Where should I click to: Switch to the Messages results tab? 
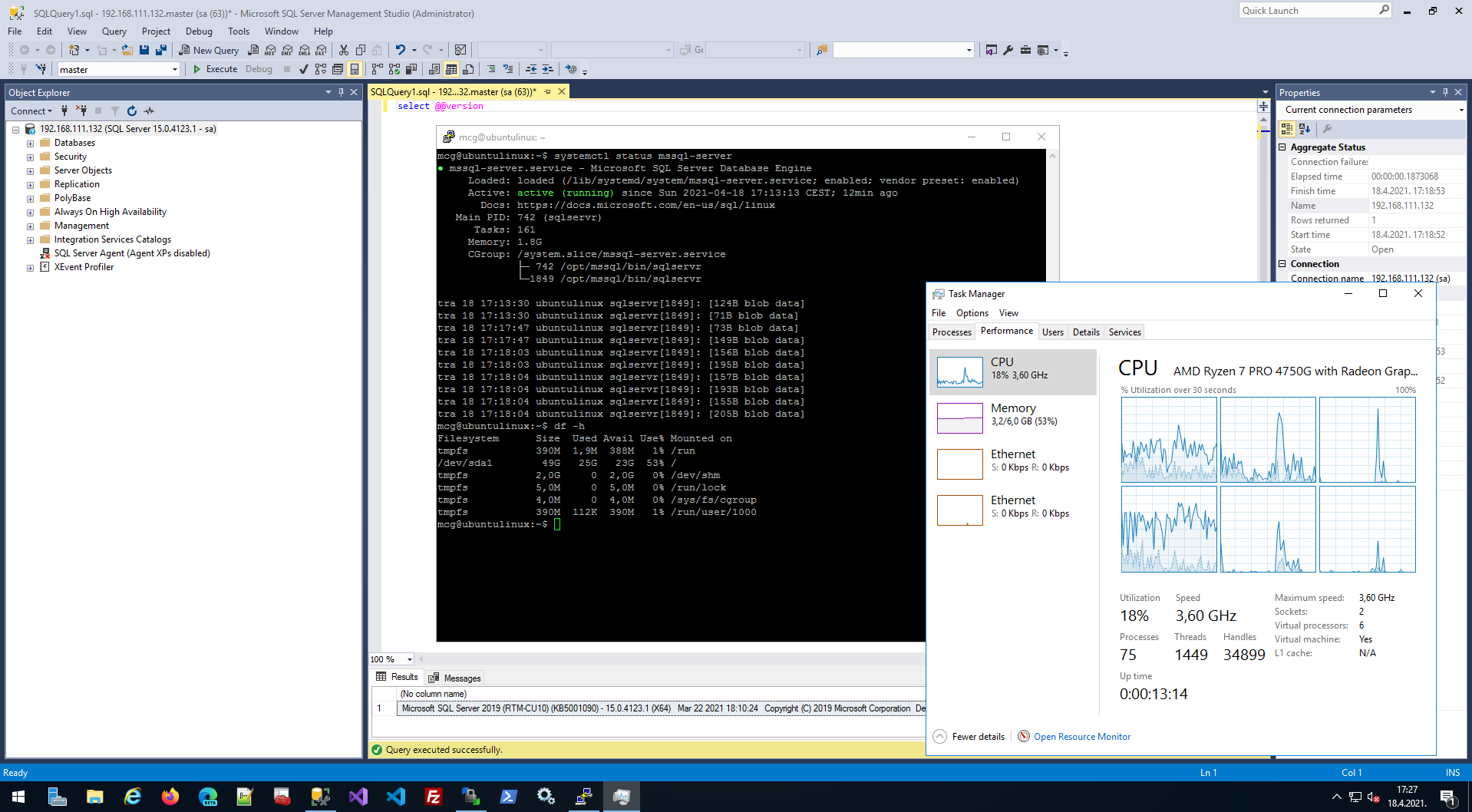pyautogui.click(x=455, y=678)
